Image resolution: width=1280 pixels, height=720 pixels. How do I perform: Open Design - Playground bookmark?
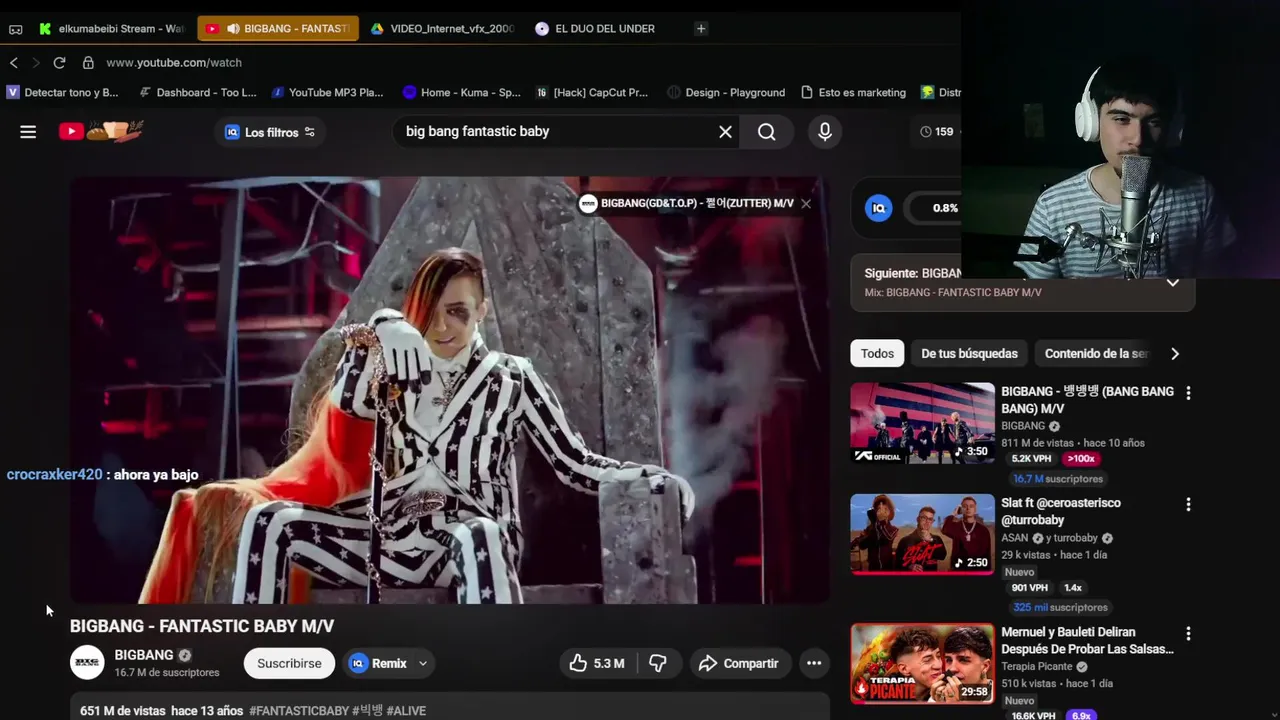pyautogui.click(x=726, y=92)
